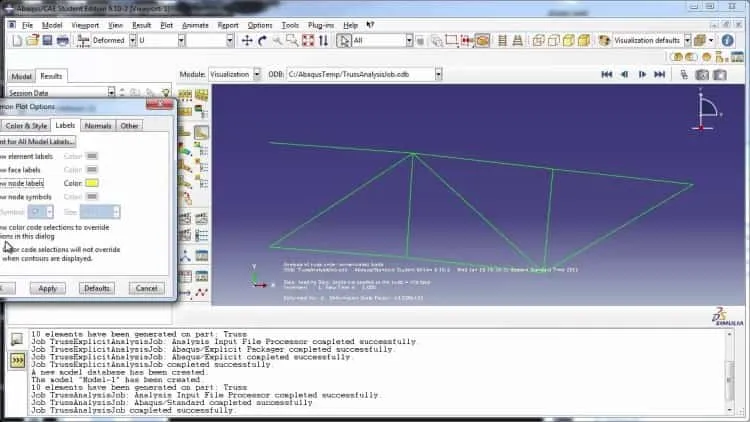Switch to the Results tab

(x=51, y=76)
